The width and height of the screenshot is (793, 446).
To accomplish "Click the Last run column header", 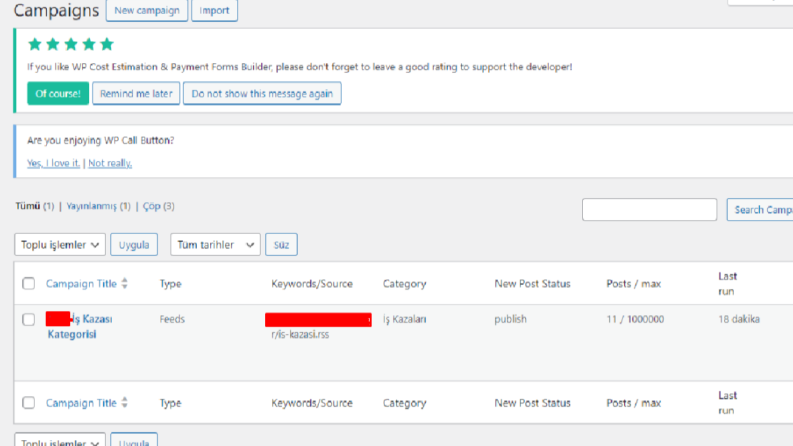I will (727, 284).
